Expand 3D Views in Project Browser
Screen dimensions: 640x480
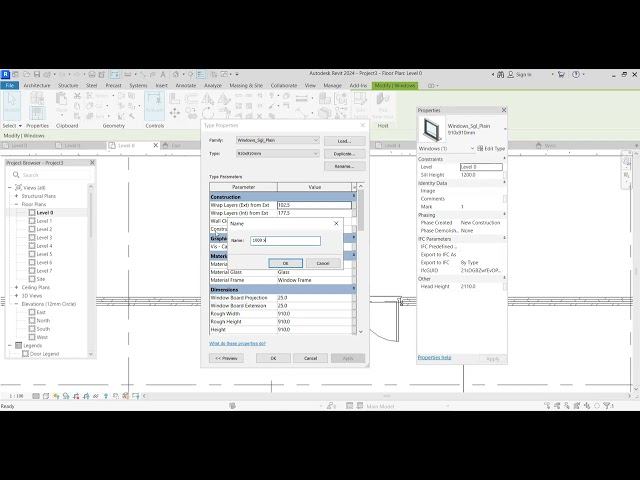click(x=16, y=296)
